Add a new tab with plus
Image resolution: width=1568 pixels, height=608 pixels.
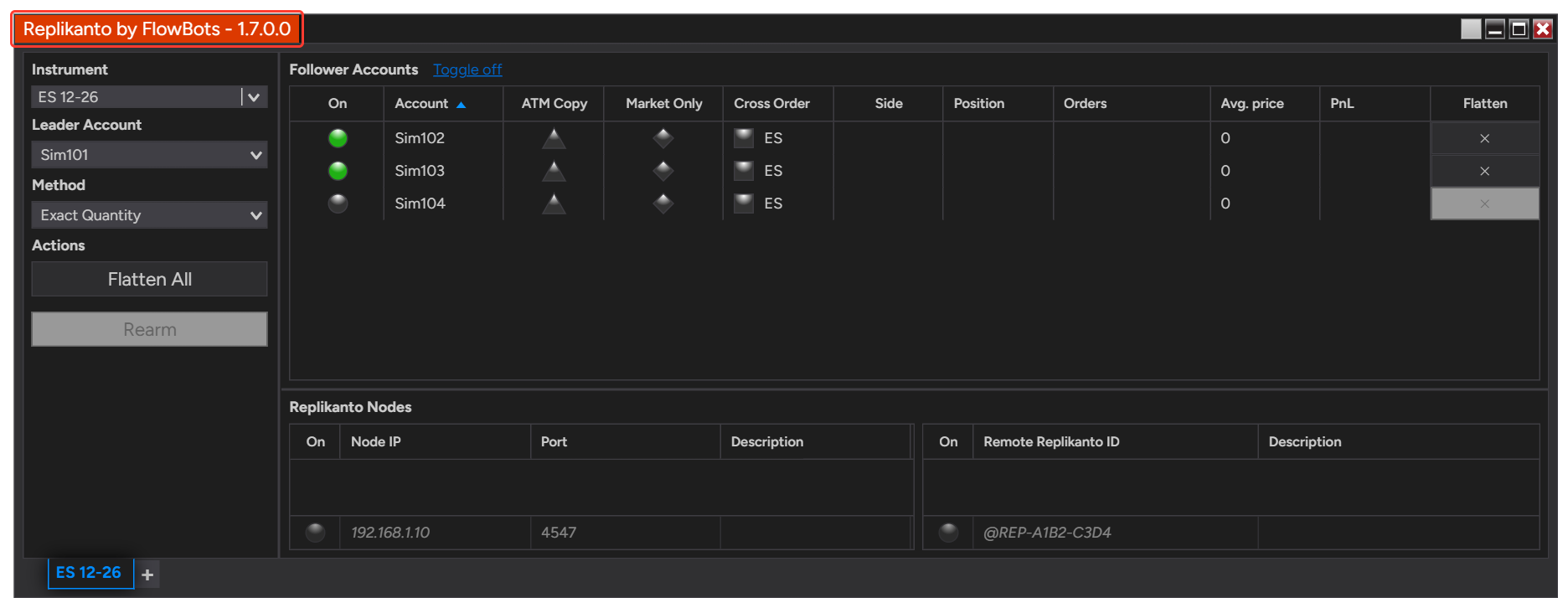point(147,575)
